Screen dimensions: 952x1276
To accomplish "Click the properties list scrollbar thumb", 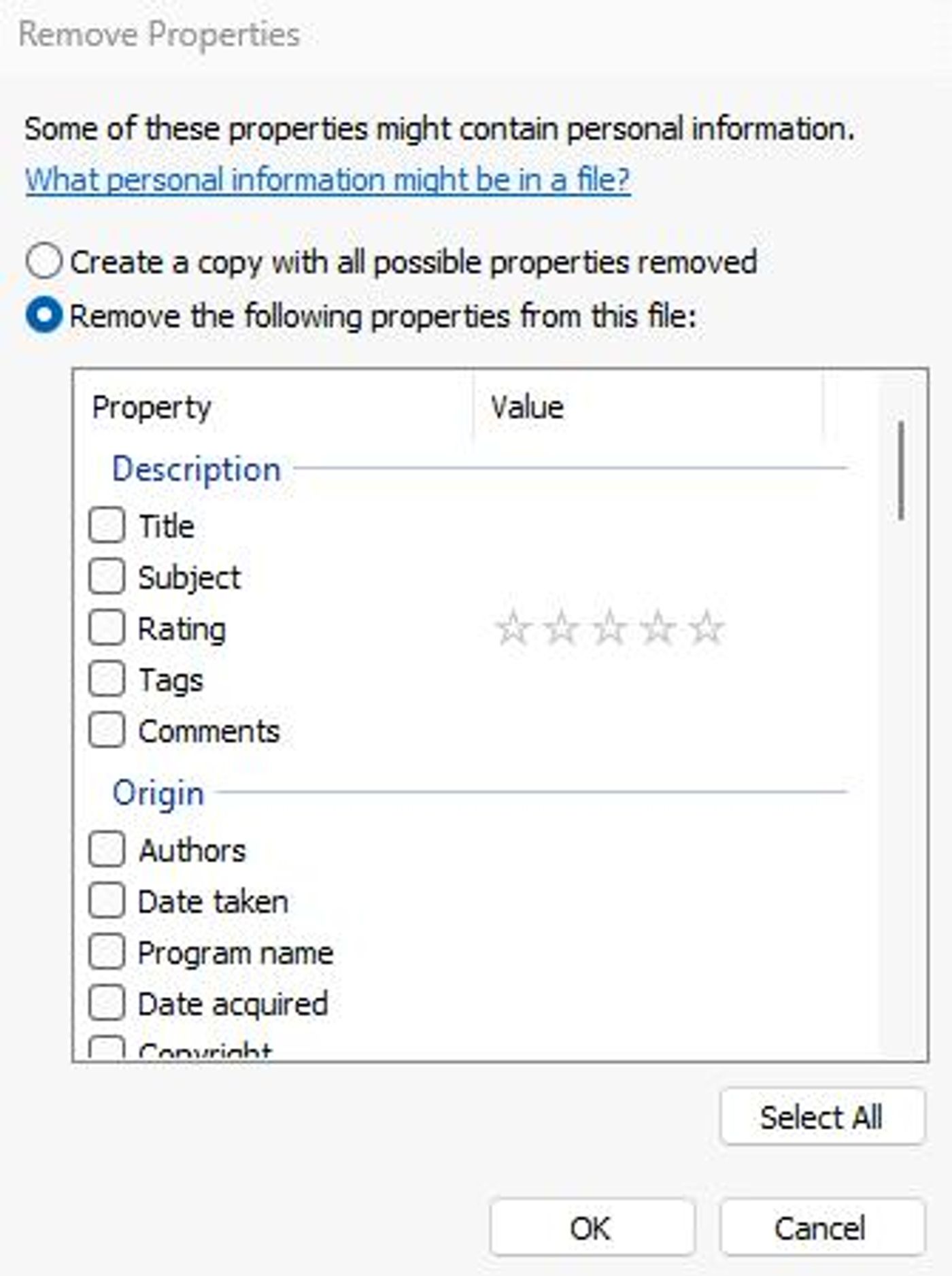I will [902, 471].
